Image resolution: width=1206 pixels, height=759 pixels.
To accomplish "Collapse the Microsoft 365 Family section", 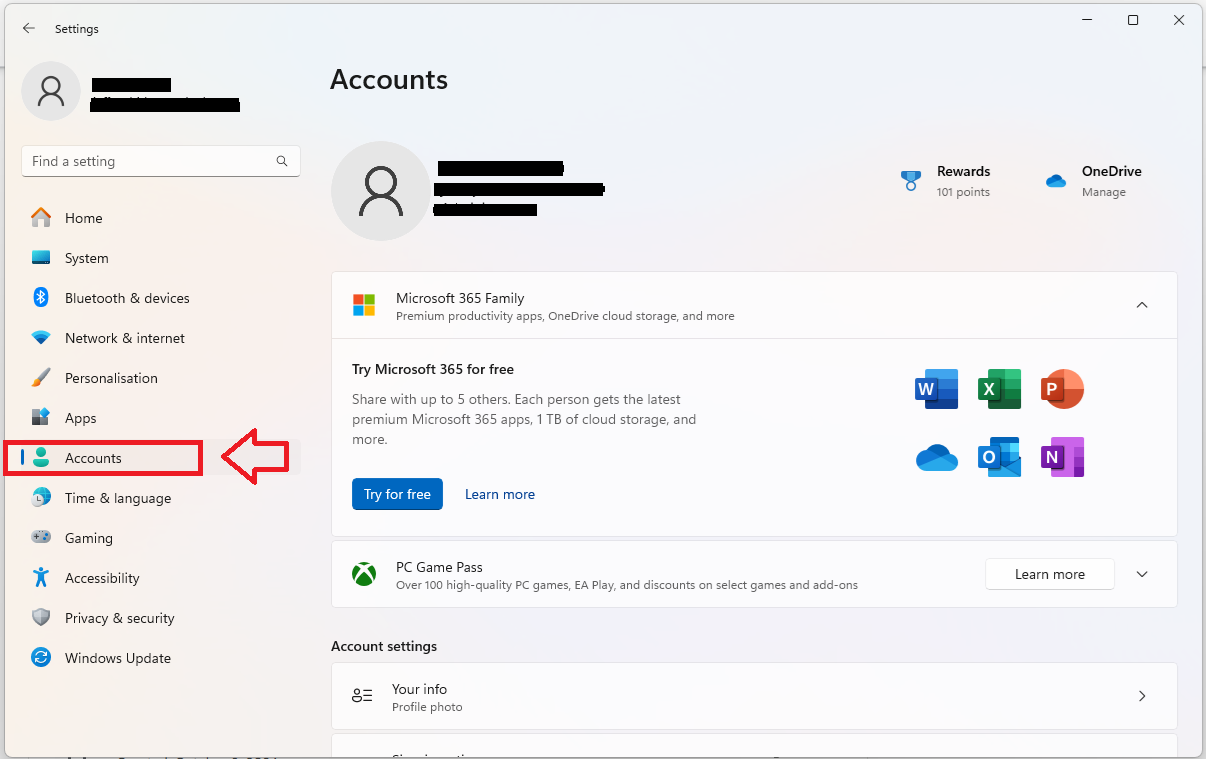I will click(x=1142, y=305).
